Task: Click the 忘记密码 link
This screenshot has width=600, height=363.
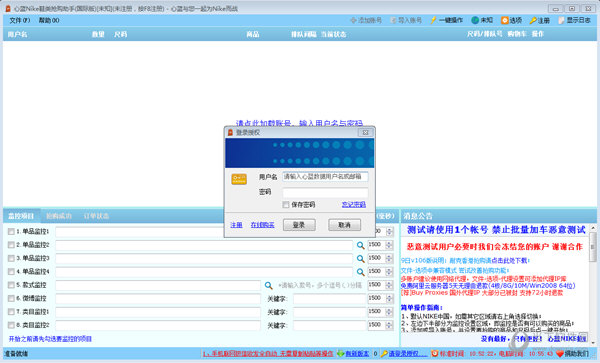Action: (354, 205)
